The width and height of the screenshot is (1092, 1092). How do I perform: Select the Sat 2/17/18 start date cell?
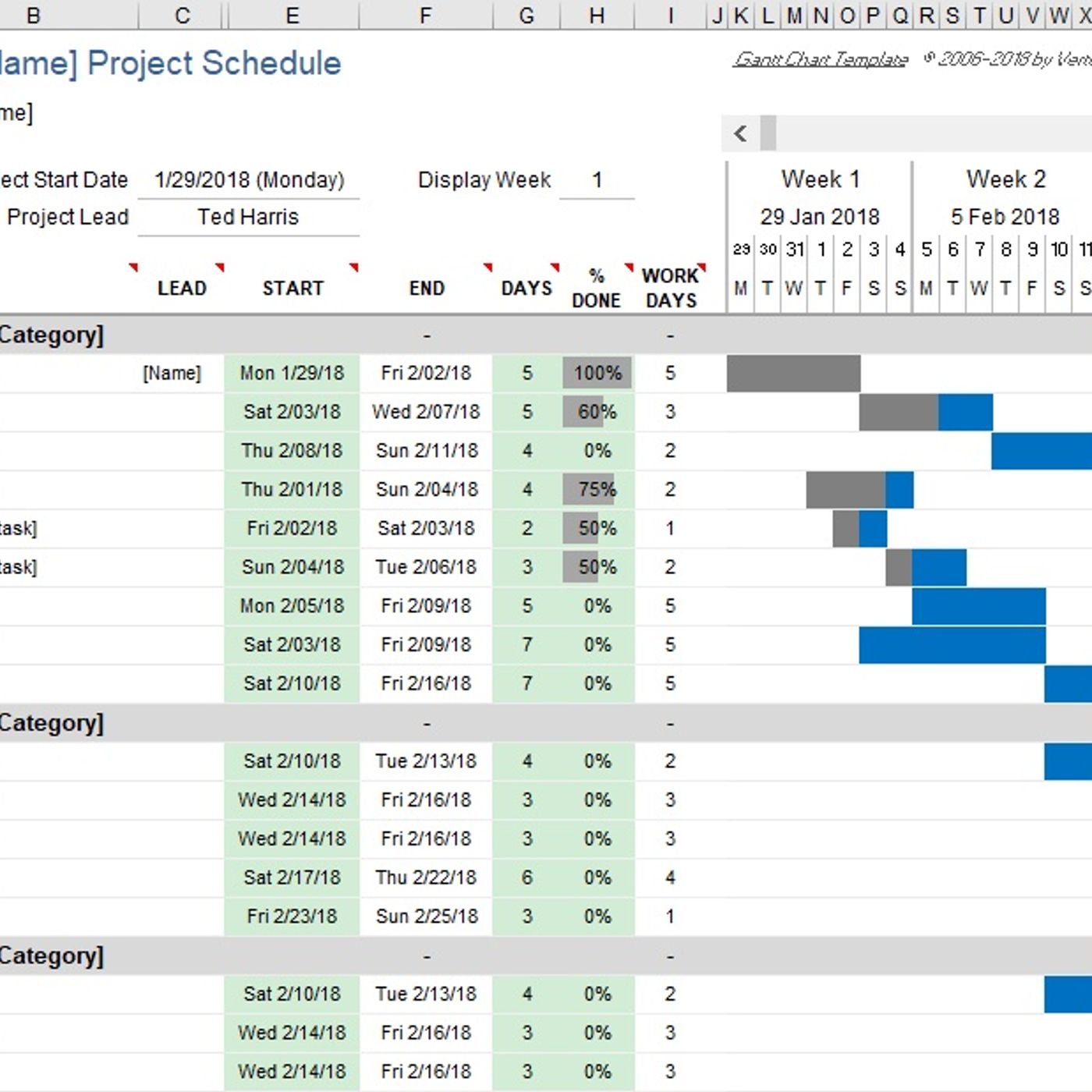(x=292, y=877)
